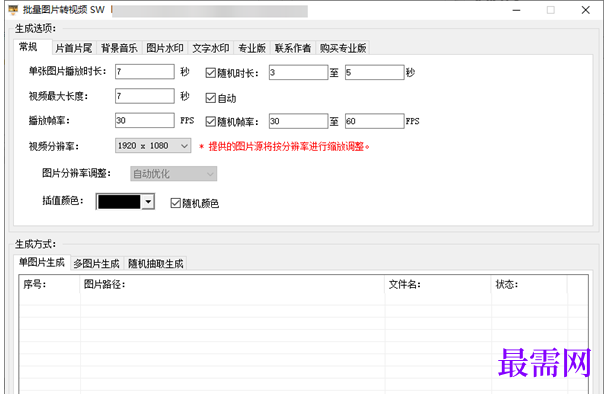
Task: Click the random frame rate maximum field 60
Action: tap(375, 121)
